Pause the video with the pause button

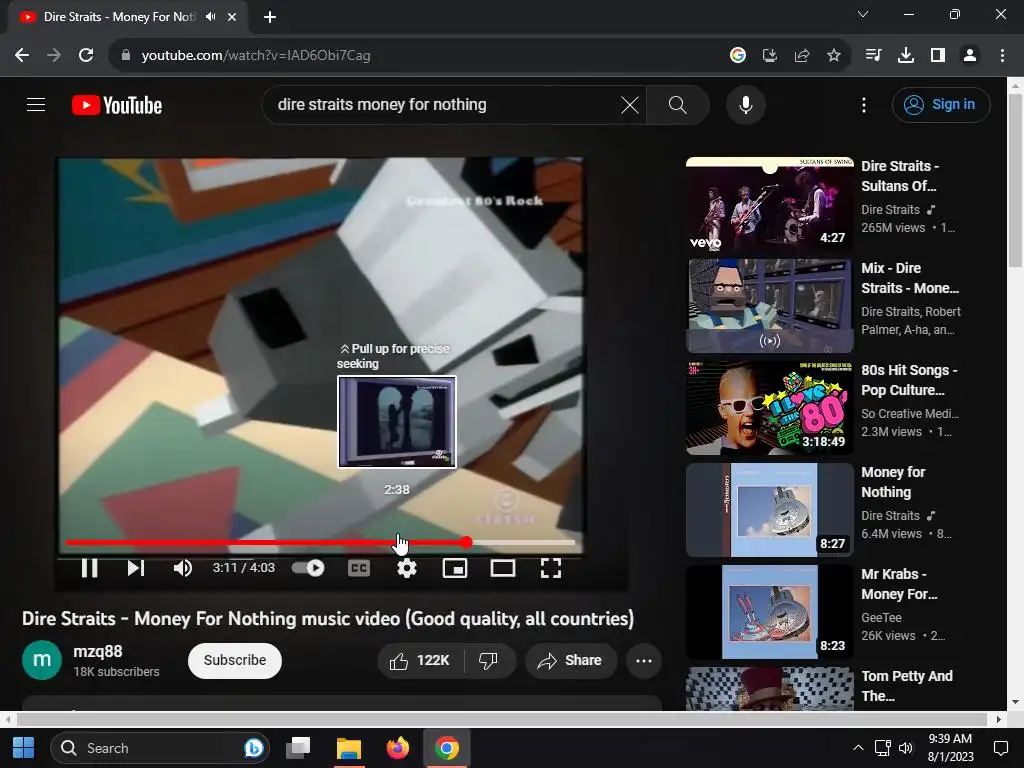(89, 568)
